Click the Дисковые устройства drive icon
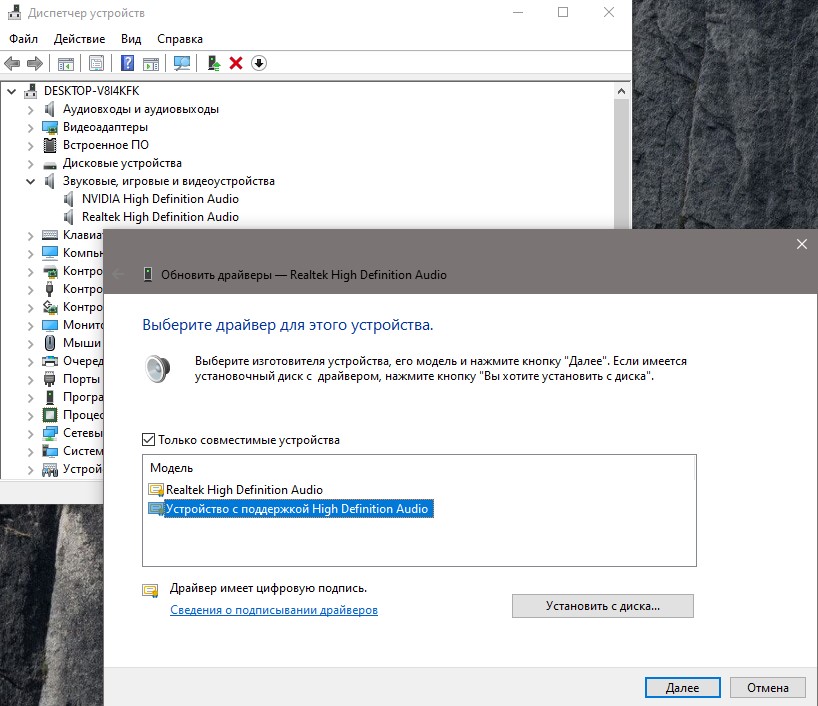Screen dimensions: 818x706 pos(50,165)
